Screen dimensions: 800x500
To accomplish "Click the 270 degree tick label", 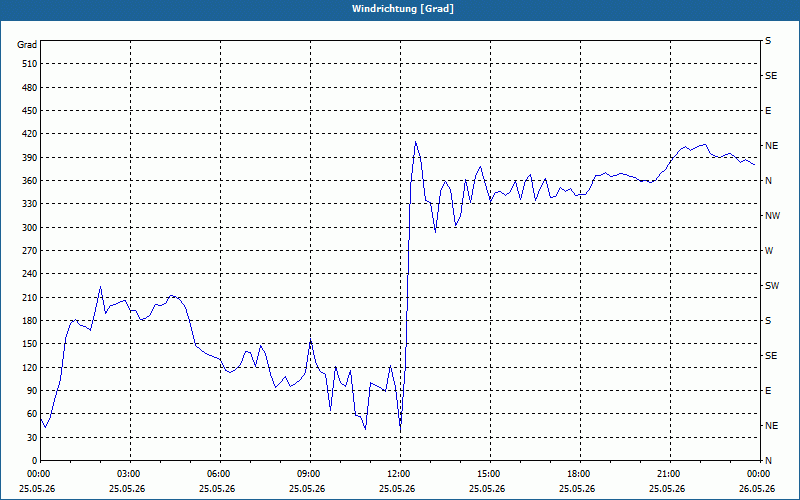I will [30, 251].
